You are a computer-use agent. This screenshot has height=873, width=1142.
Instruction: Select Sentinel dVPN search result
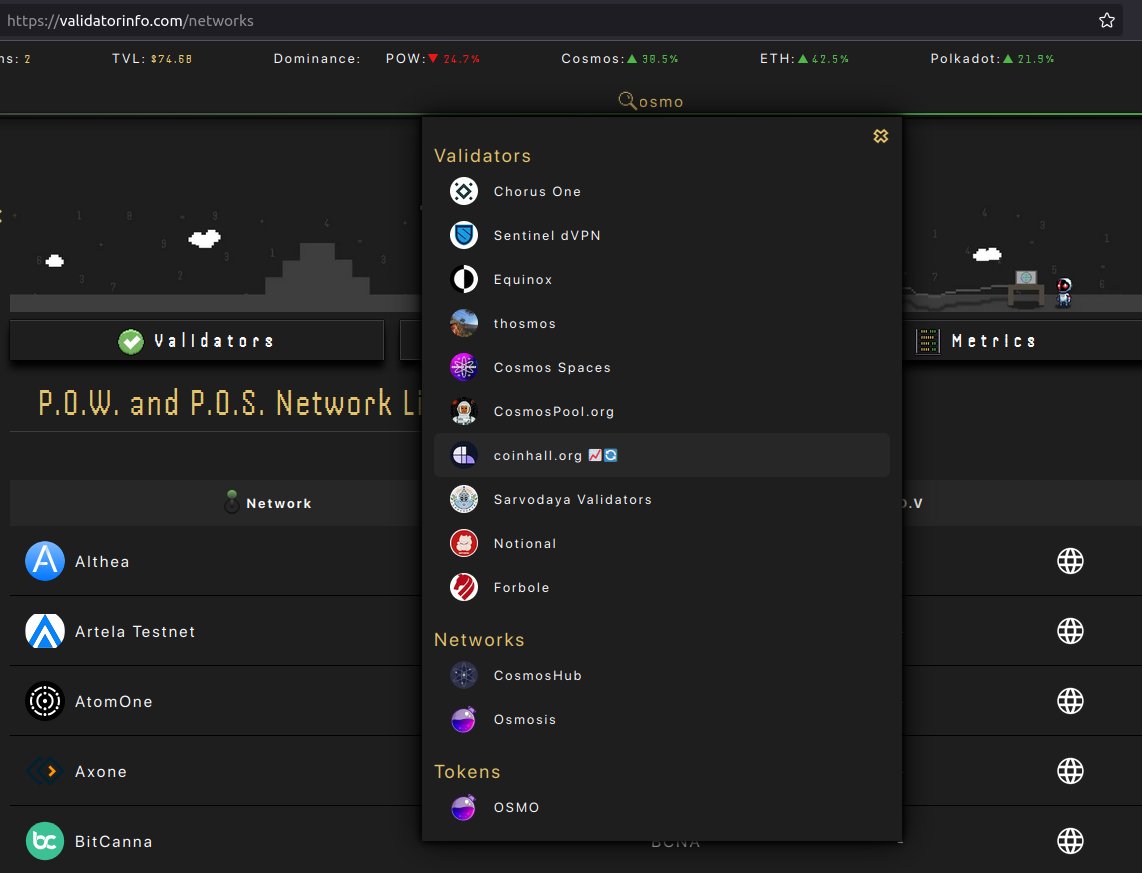coord(662,235)
